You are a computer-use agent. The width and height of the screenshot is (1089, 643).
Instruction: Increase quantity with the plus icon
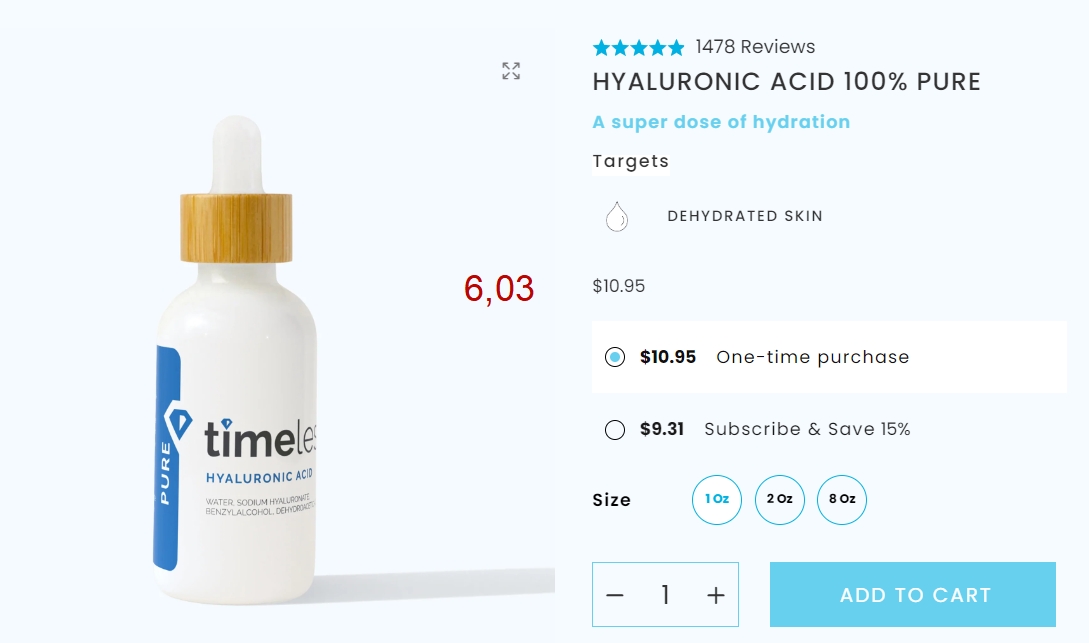click(x=716, y=595)
